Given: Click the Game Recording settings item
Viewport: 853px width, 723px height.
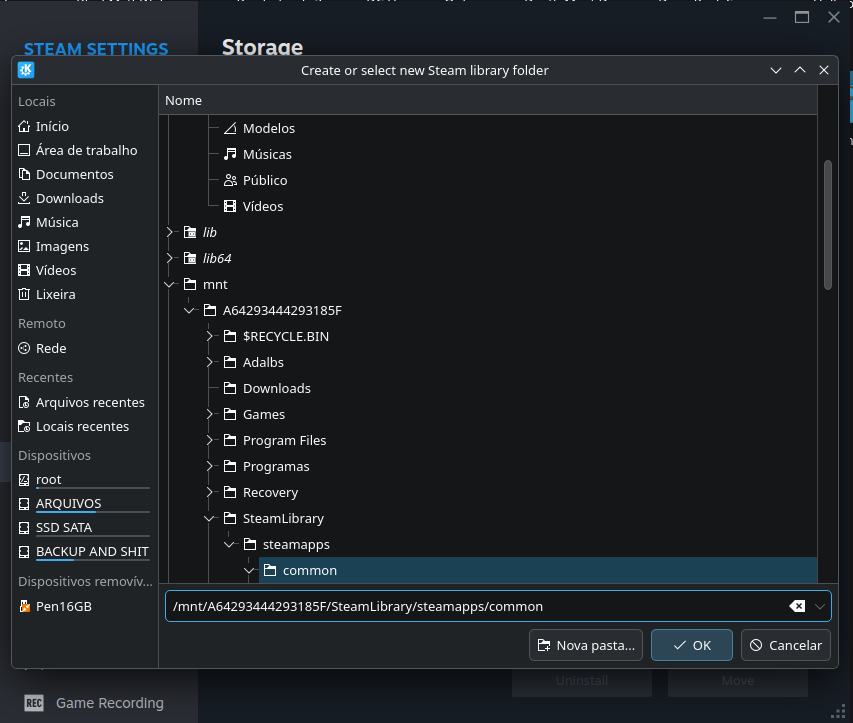Looking at the screenshot, I should pyautogui.click(x=109, y=703).
